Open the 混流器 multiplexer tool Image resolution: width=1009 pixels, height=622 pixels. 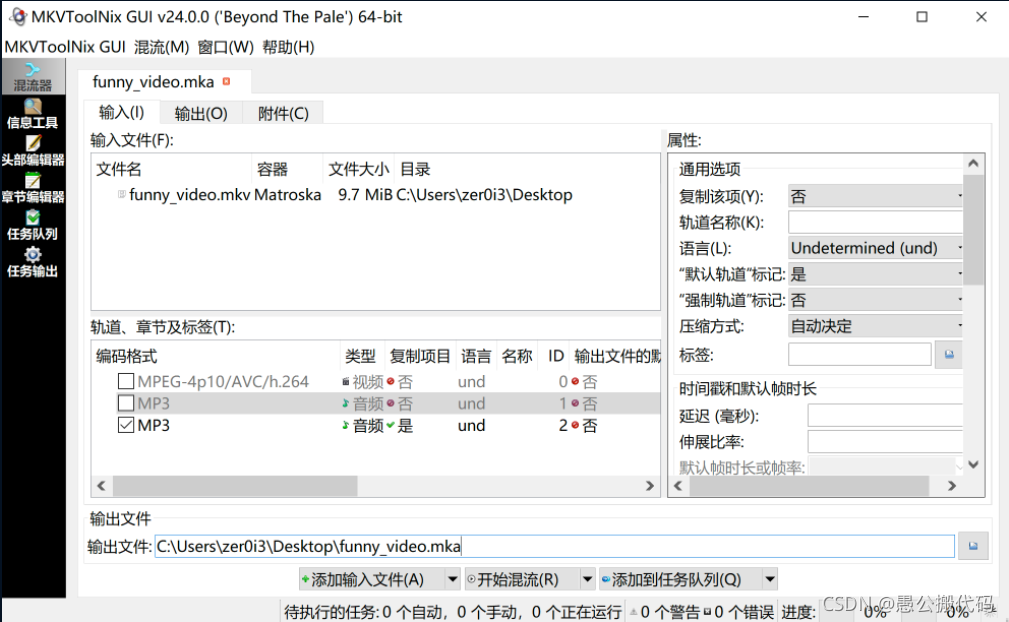coord(32,77)
